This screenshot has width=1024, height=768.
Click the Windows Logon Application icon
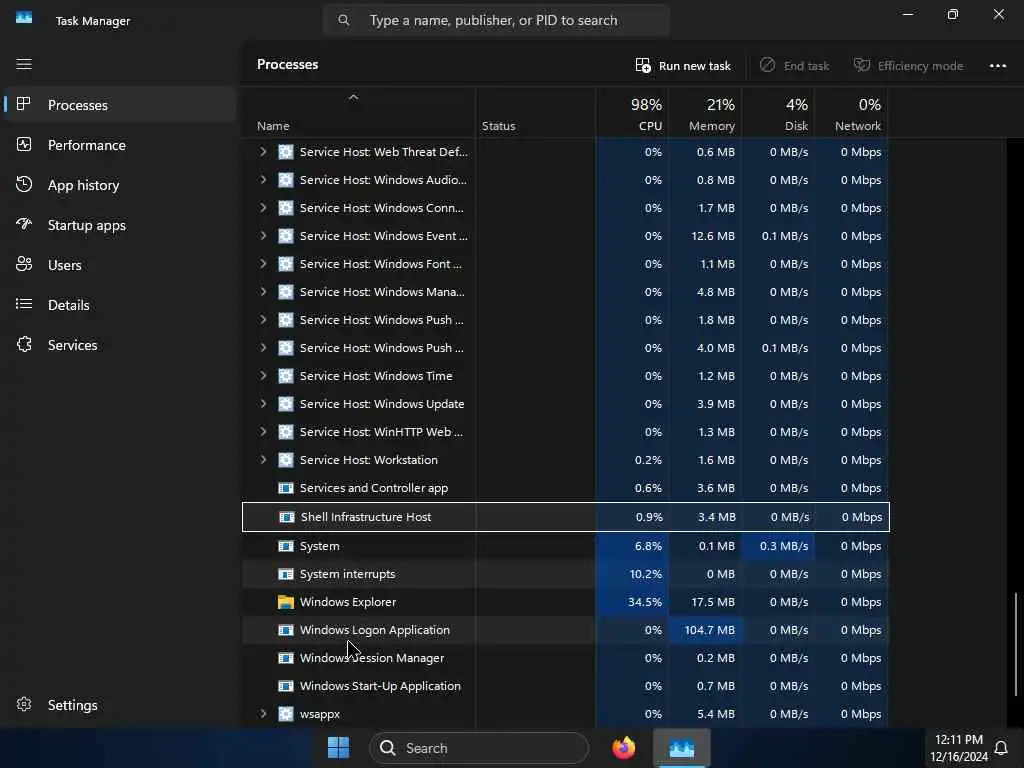pos(285,630)
